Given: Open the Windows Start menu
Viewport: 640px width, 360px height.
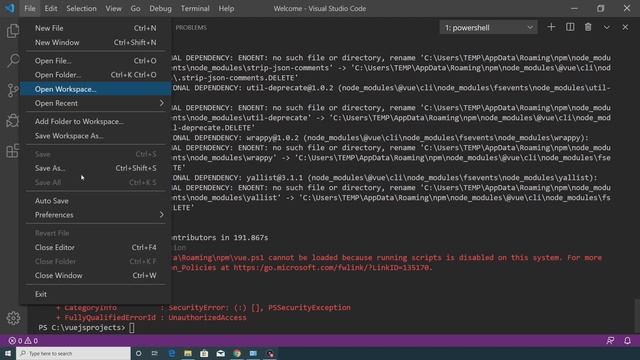Looking at the screenshot, I should (x=8, y=353).
